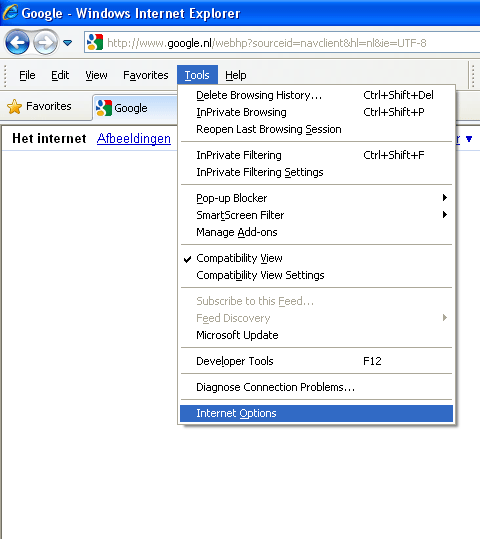
Task: Click the Internet Explorer logo in title bar
Action: click(10, 12)
